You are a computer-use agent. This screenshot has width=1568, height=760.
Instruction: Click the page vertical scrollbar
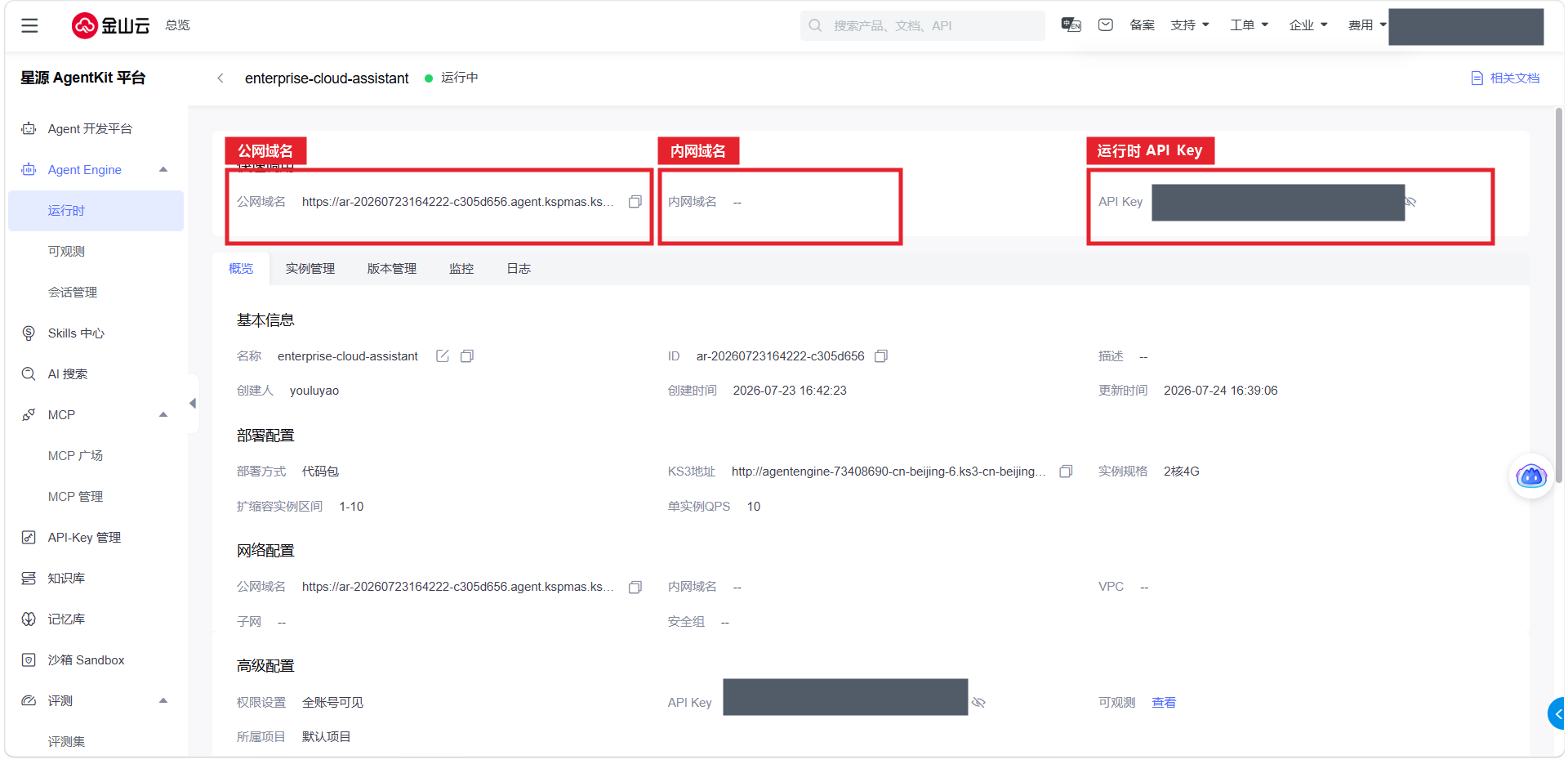click(x=1559, y=294)
